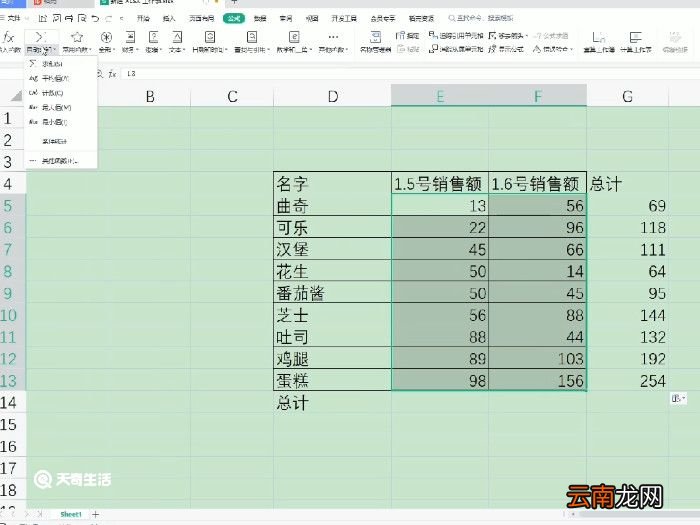Click the cell labeled 番茄酱

(x=332, y=293)
